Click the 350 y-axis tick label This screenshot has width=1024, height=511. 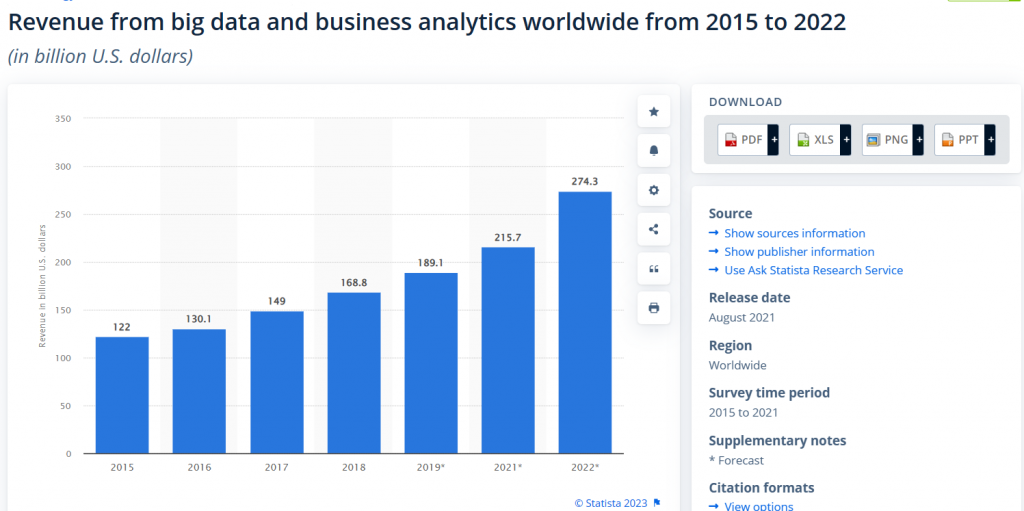click(63, 119)
